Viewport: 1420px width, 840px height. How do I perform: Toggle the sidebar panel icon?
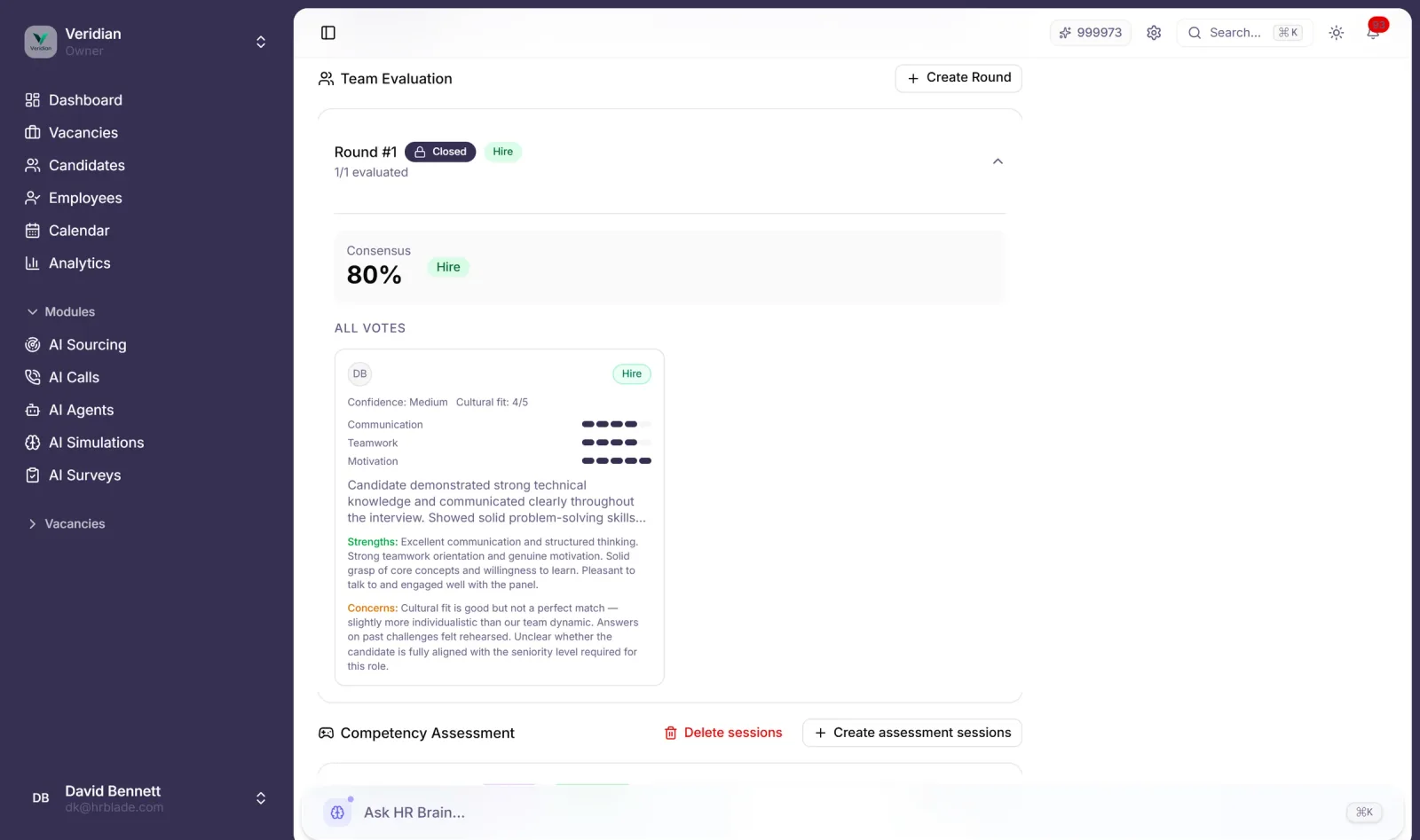328,33
